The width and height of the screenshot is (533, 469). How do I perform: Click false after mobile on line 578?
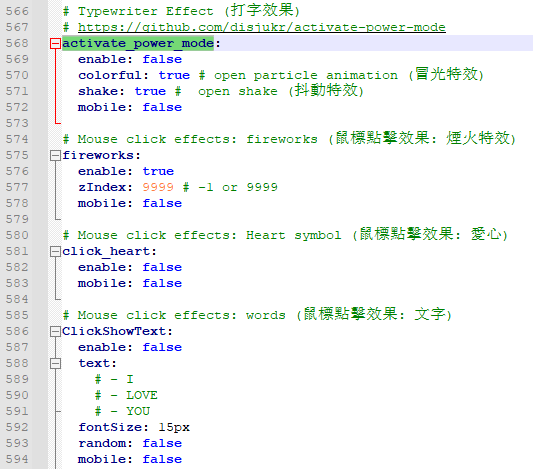pos(162,203)
